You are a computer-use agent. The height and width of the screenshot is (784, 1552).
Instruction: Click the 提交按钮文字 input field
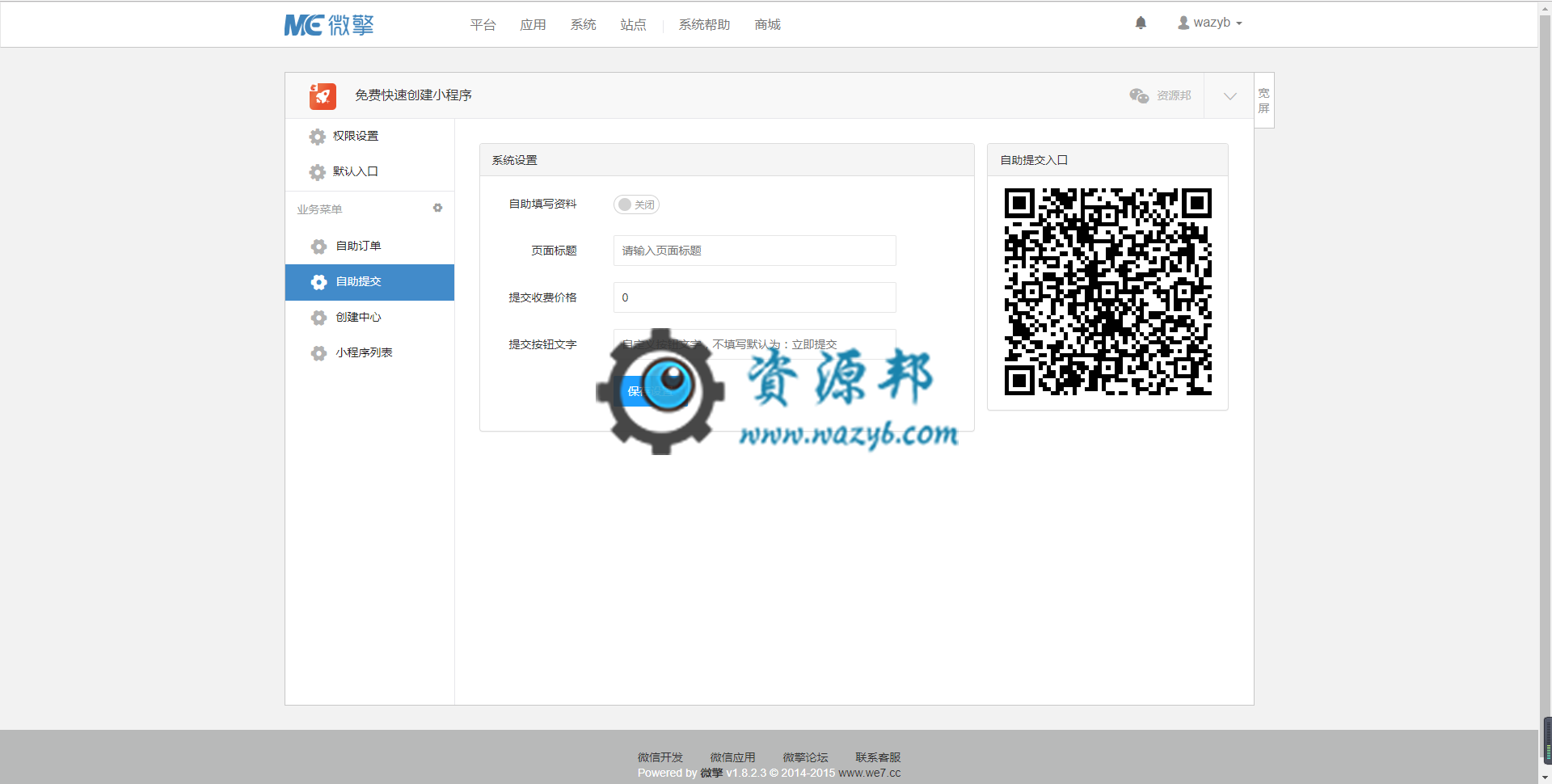(x=754, y=344)
